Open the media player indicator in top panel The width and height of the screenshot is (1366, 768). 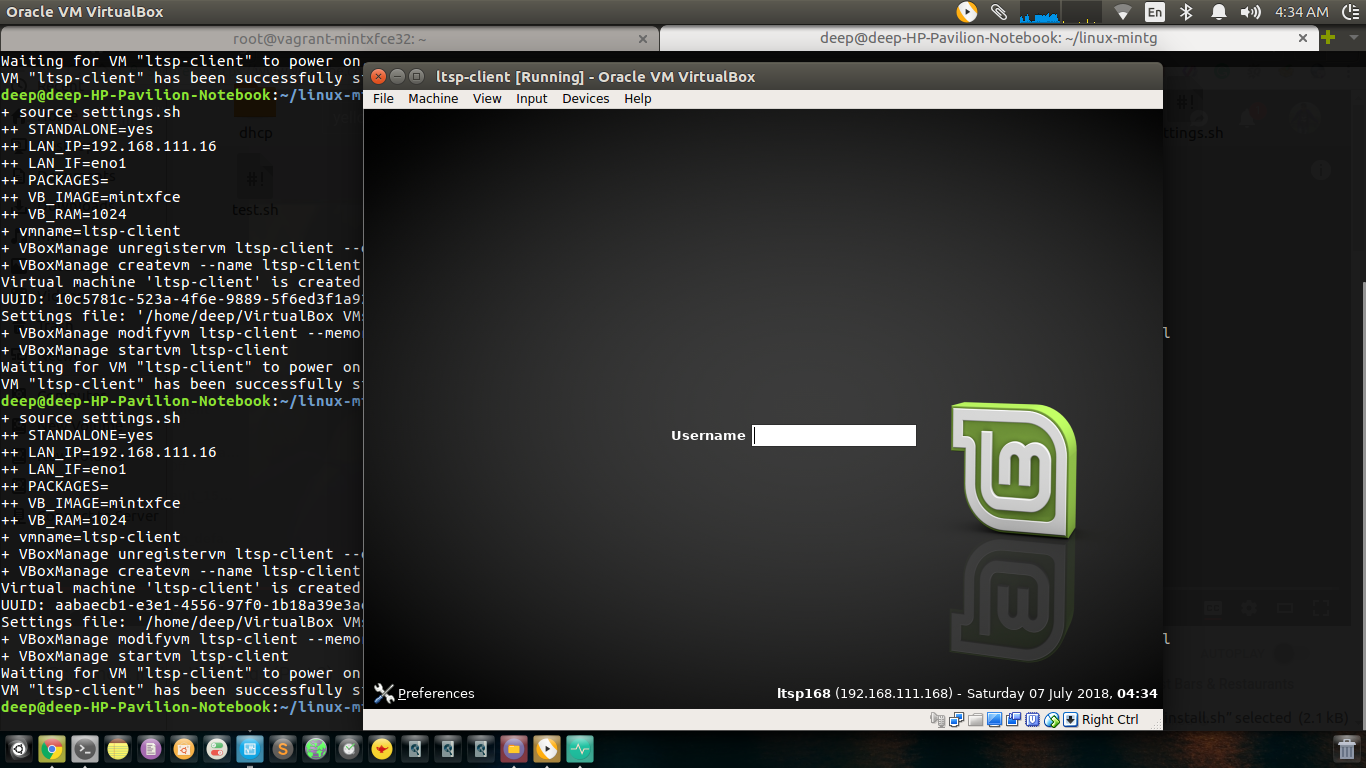[967, 12]
